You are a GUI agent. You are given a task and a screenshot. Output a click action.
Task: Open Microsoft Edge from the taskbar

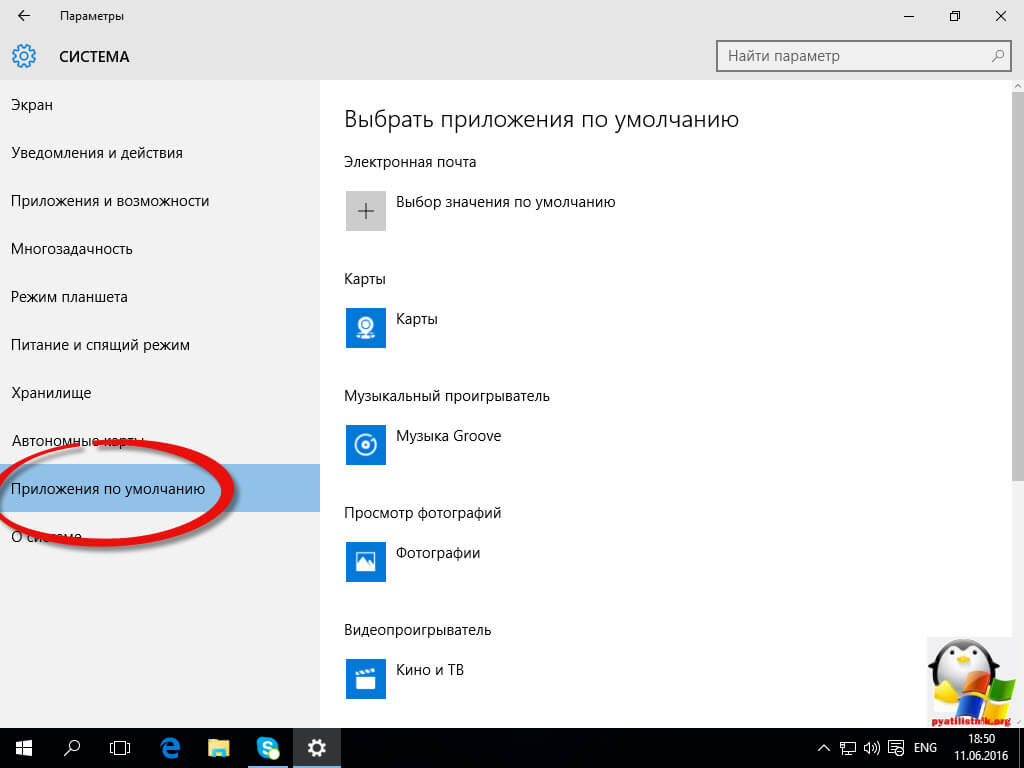[x=170, y=747]
